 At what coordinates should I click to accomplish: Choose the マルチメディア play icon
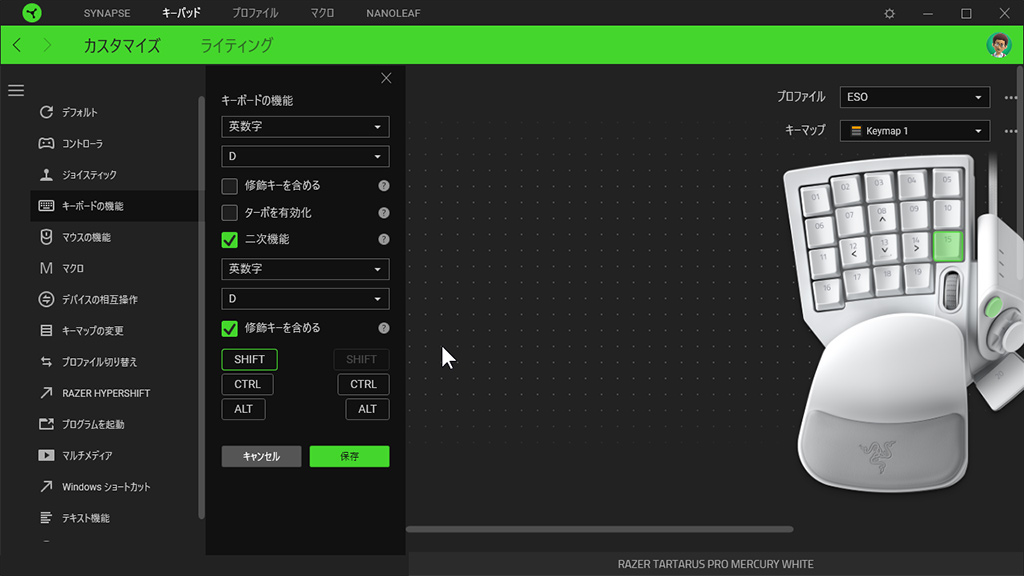pos(46,455)
